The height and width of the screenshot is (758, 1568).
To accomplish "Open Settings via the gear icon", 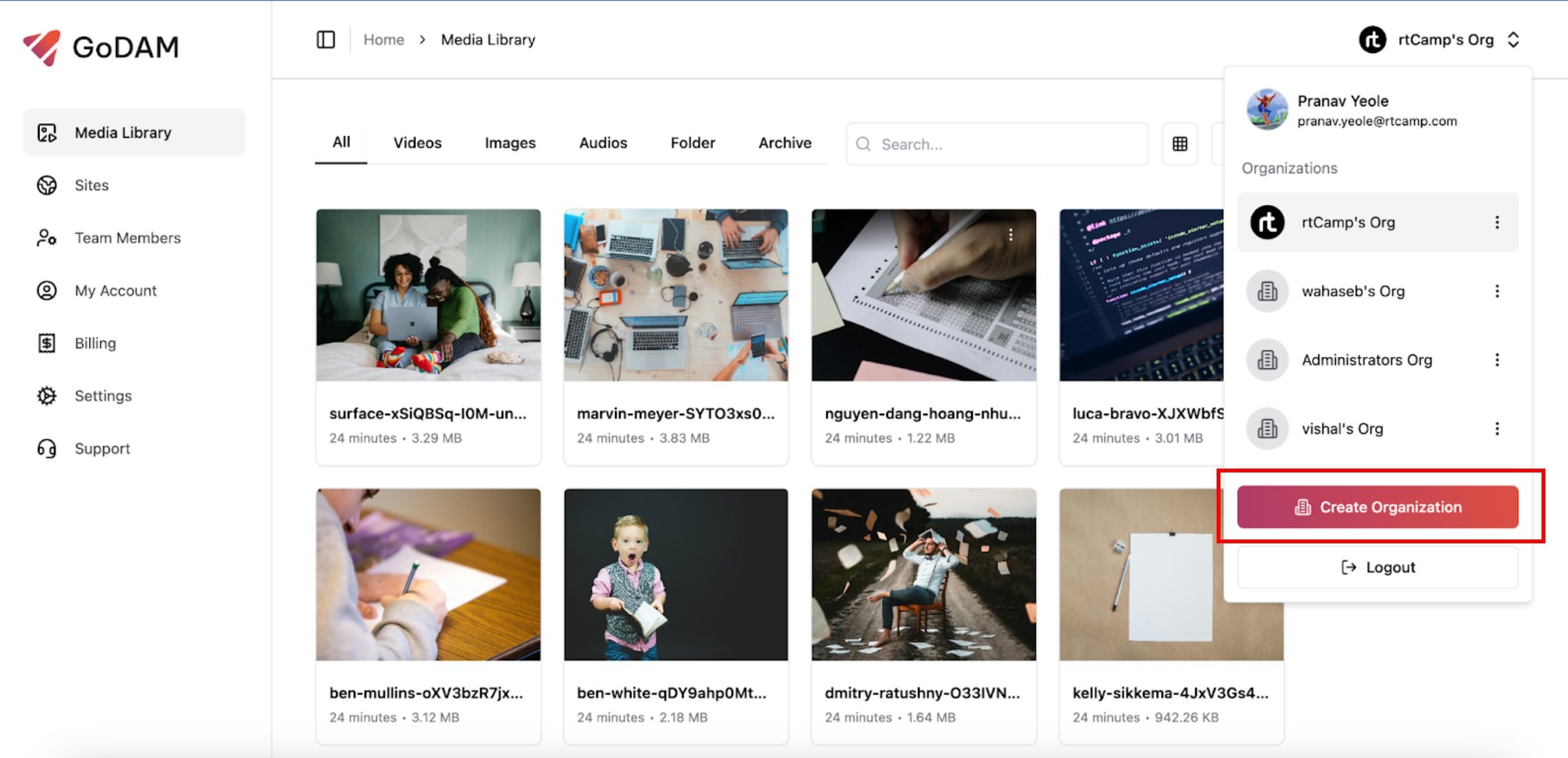I will [x=46, y=395].
